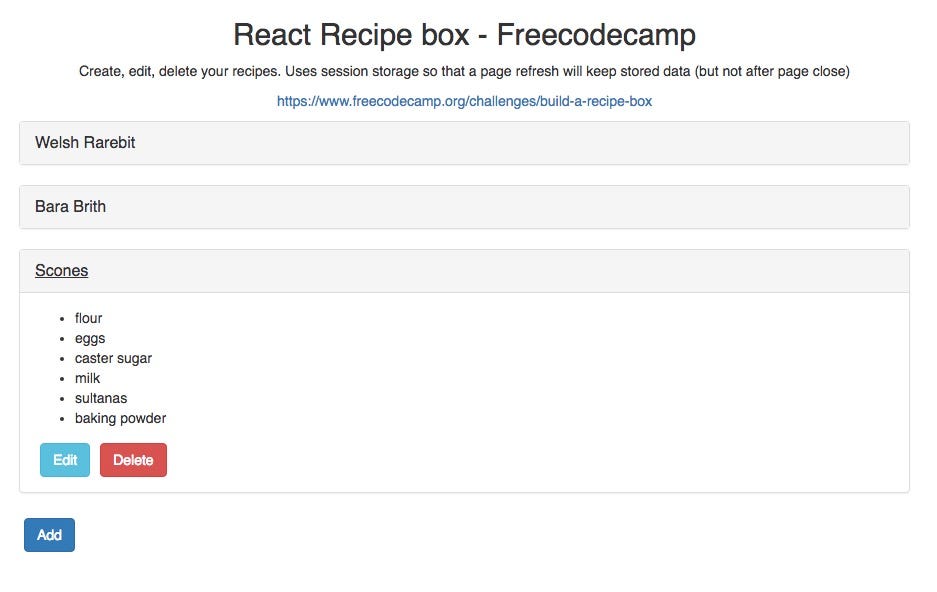Click the milk ingredient entry
The image size is (937, 592).
88,378
